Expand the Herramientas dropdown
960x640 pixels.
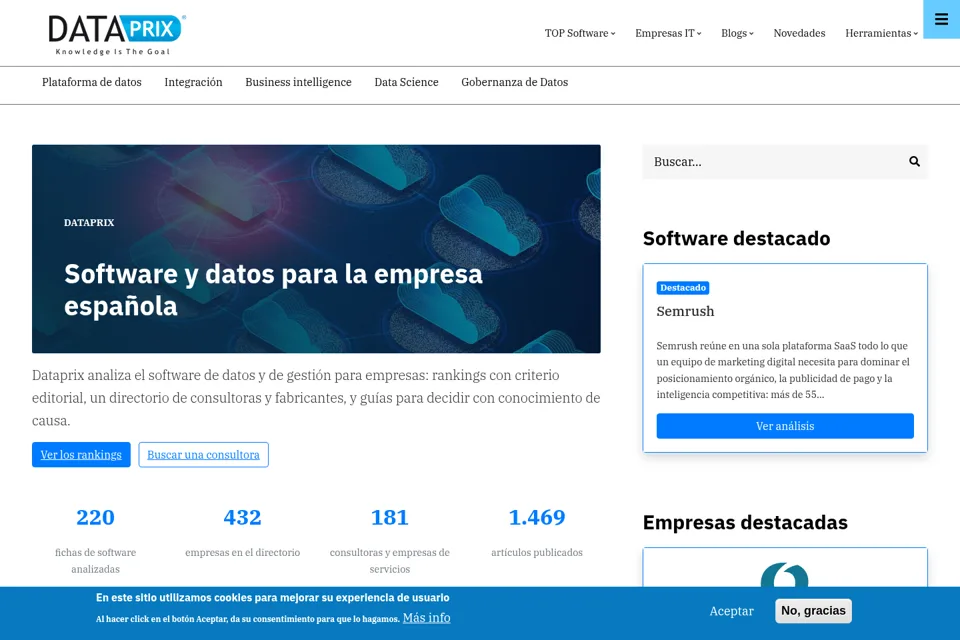click(x=881, y=33)
